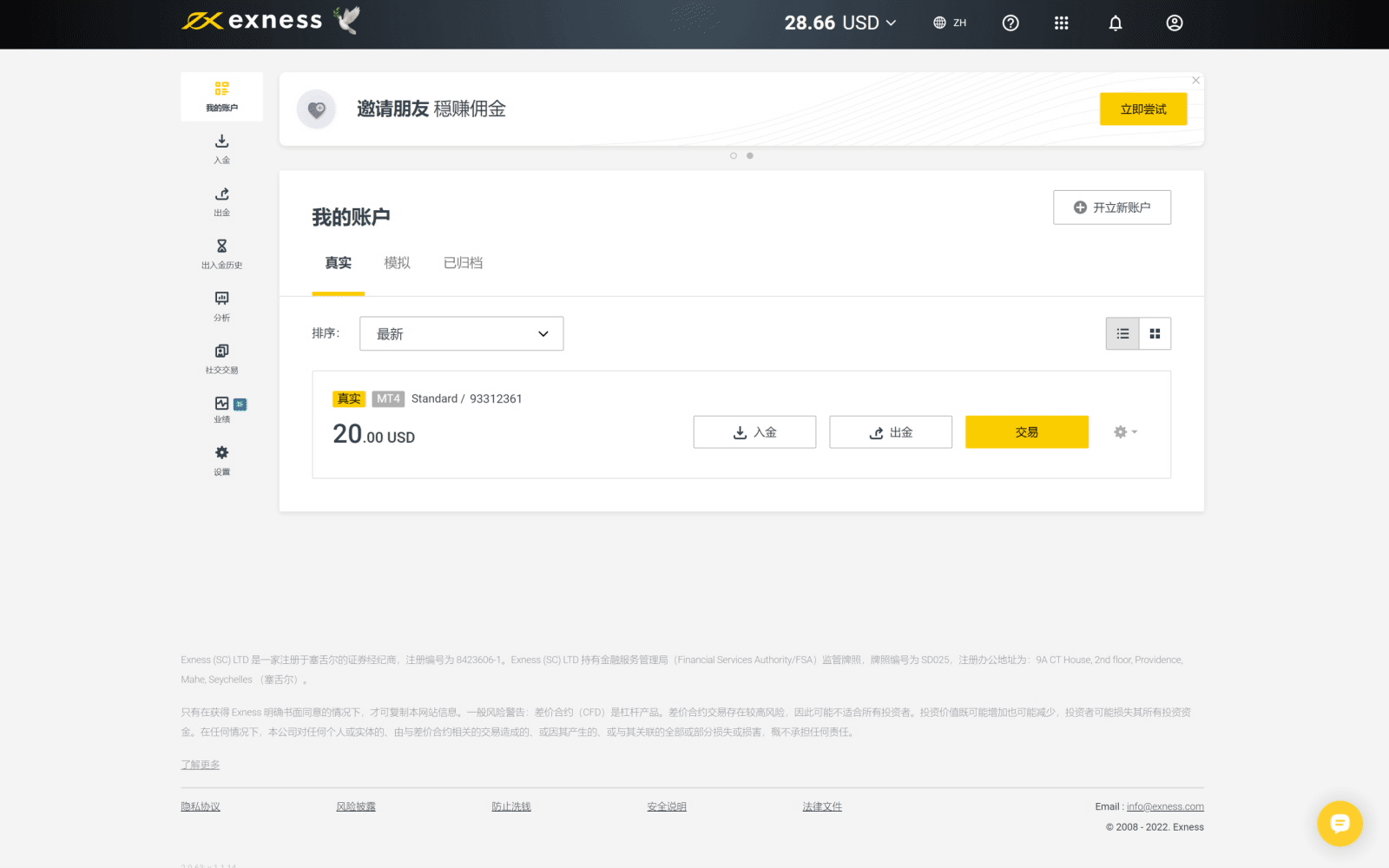The width and height of the screenshot is (1389, 868).
Task: Expand the 28.66 USD balance dropdown
Action: pyautogui.click(x=839, y=23)
